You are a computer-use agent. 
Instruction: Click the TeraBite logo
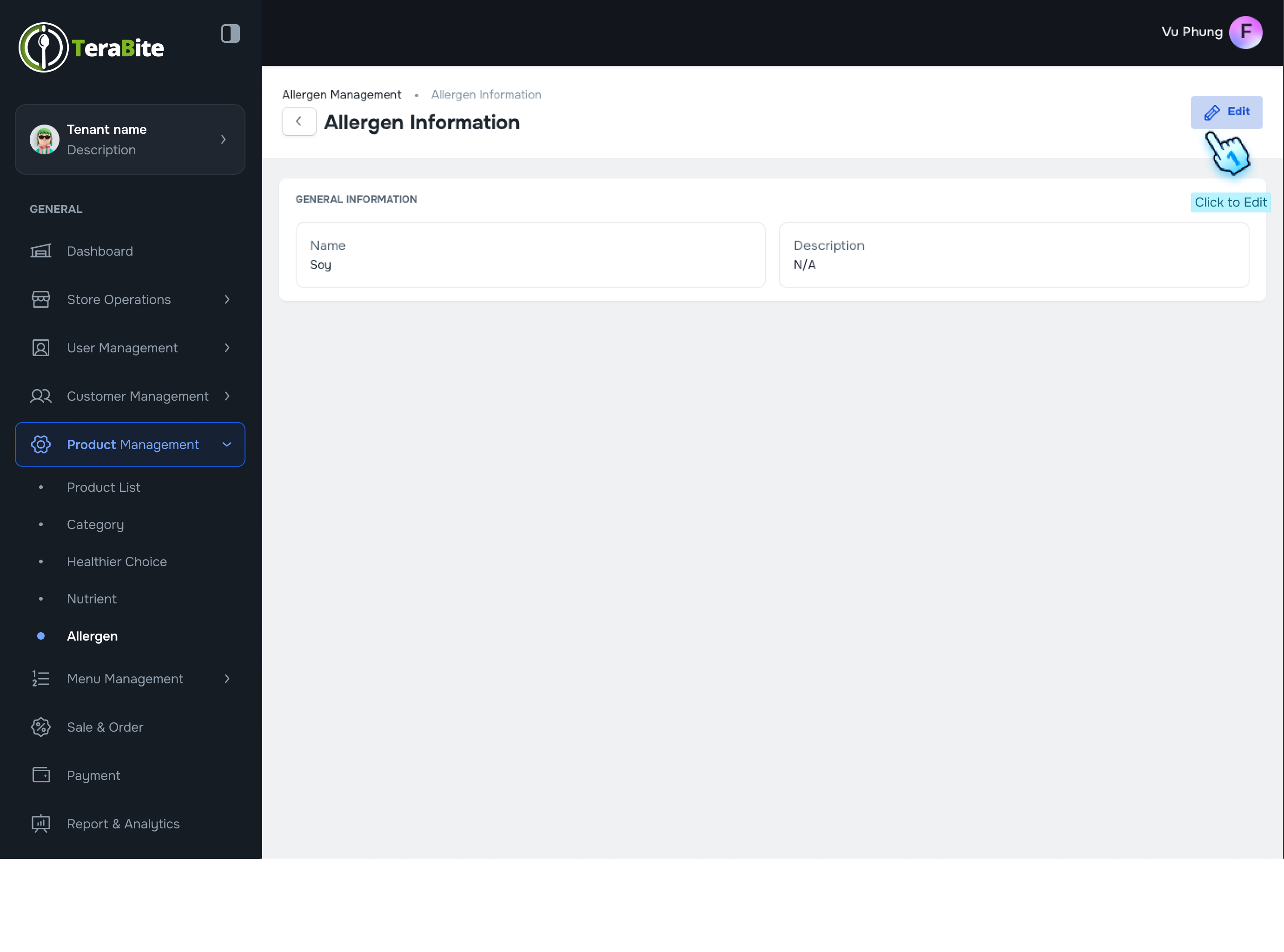coord(91,47)
